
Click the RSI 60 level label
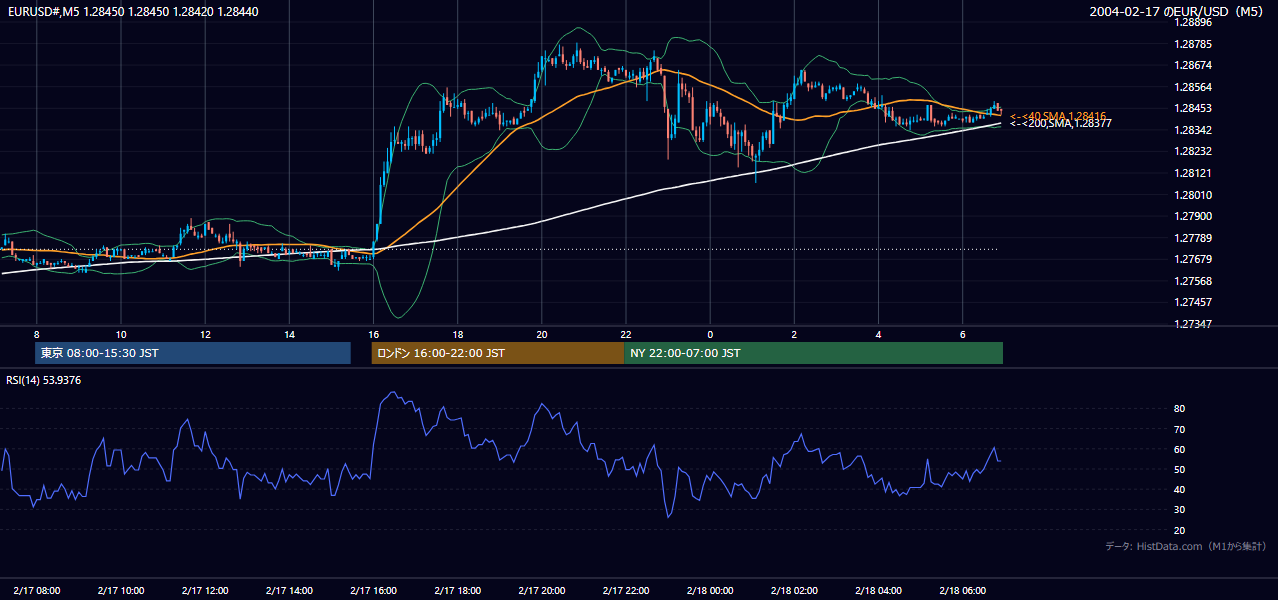pyautogui.click(x=1179, y=449)
